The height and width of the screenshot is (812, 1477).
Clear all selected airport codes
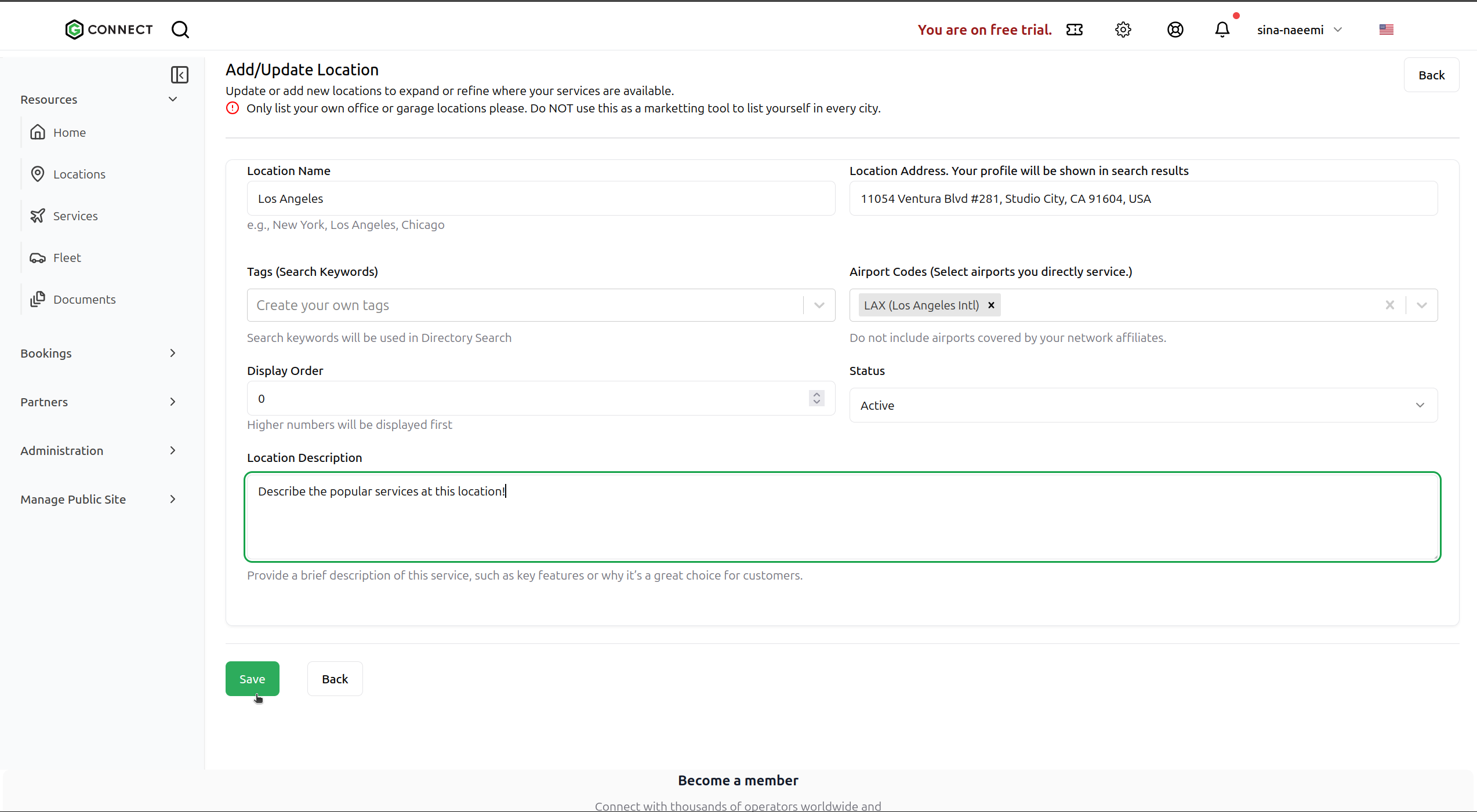click(x=1389, y=305)
